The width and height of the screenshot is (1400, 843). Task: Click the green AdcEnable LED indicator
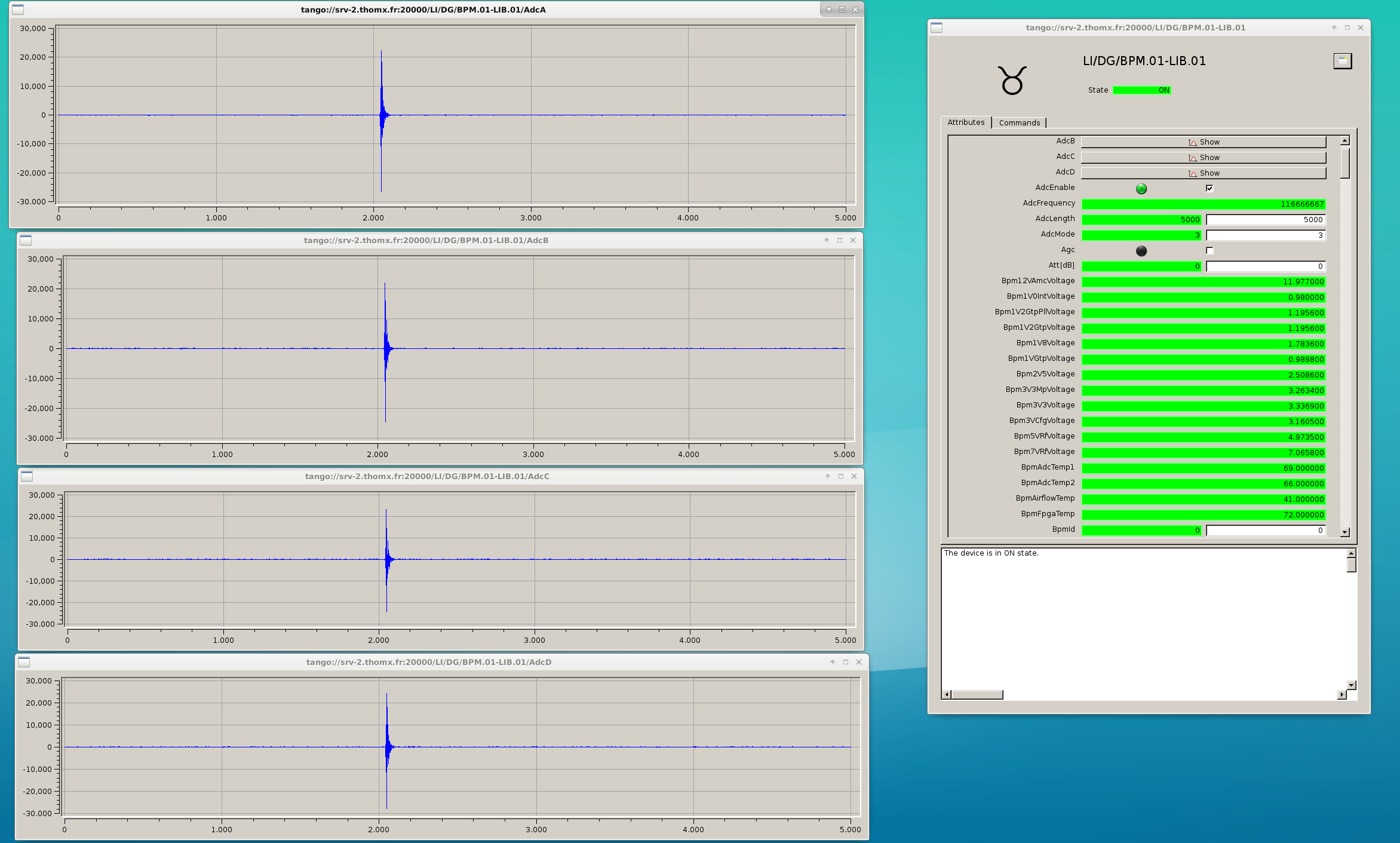click(1141, 189)
